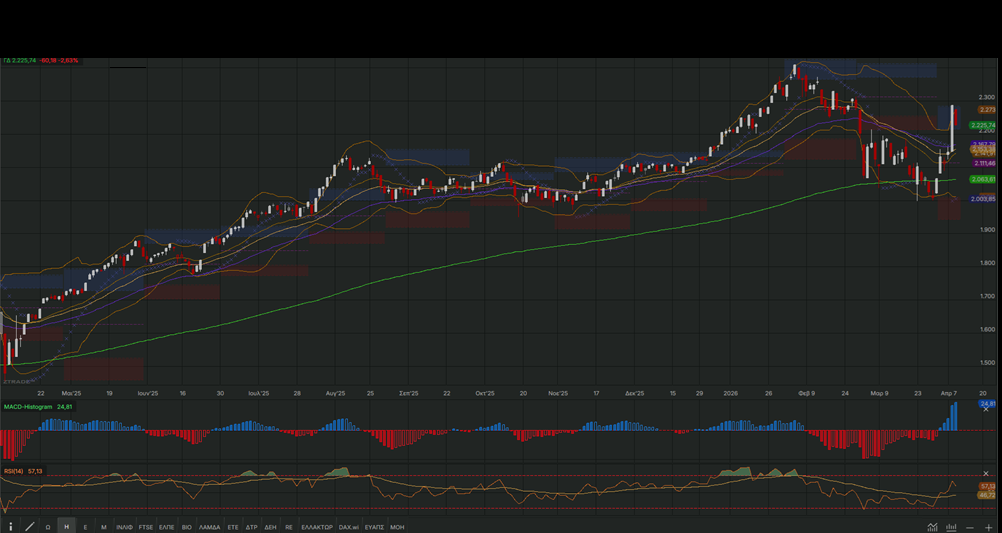The width and height of the screenshot is (1002, 533).
Task: Click the Αυγ'25 date label
Action: 335,394
